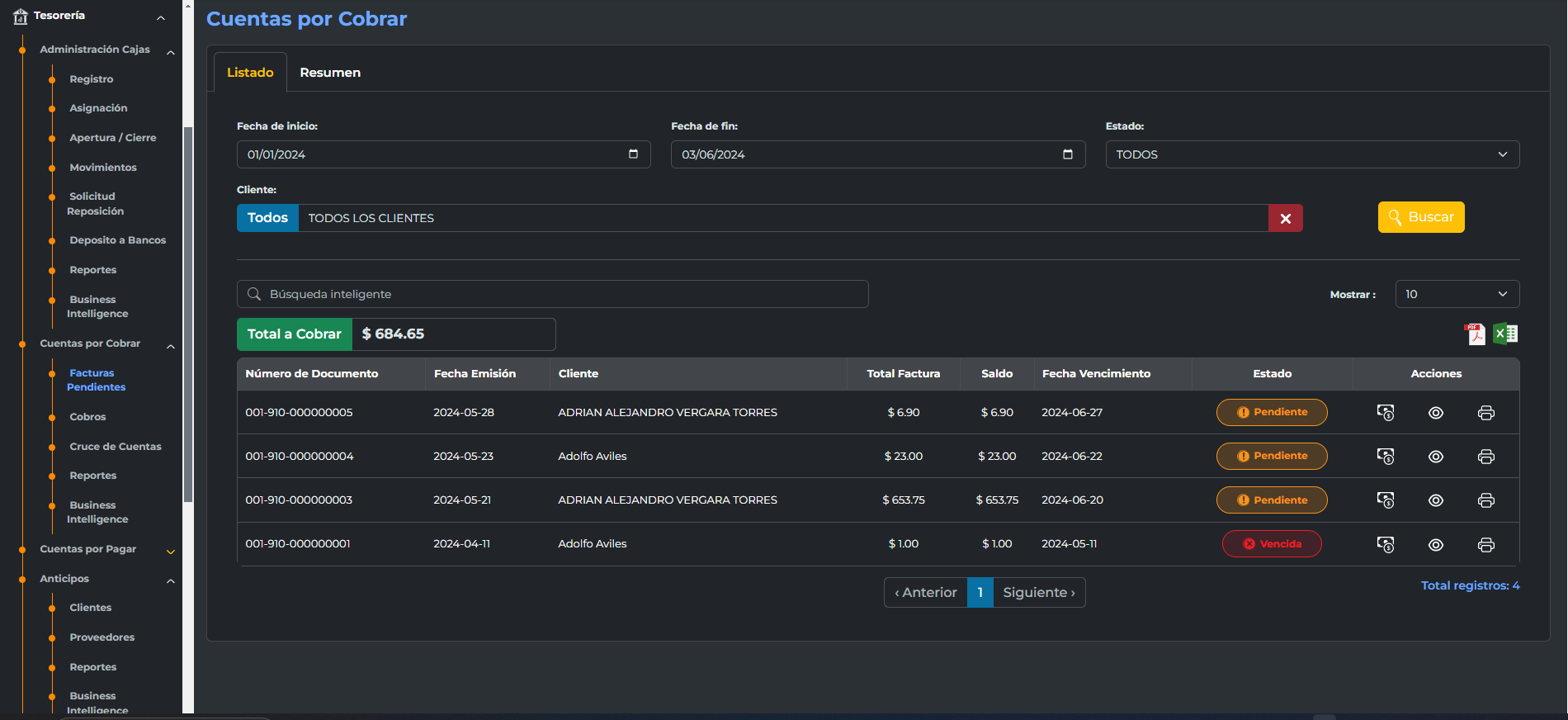Open calendar picker for Fecha de inicio
This screenshot has height=720, width=1568.
633,154
